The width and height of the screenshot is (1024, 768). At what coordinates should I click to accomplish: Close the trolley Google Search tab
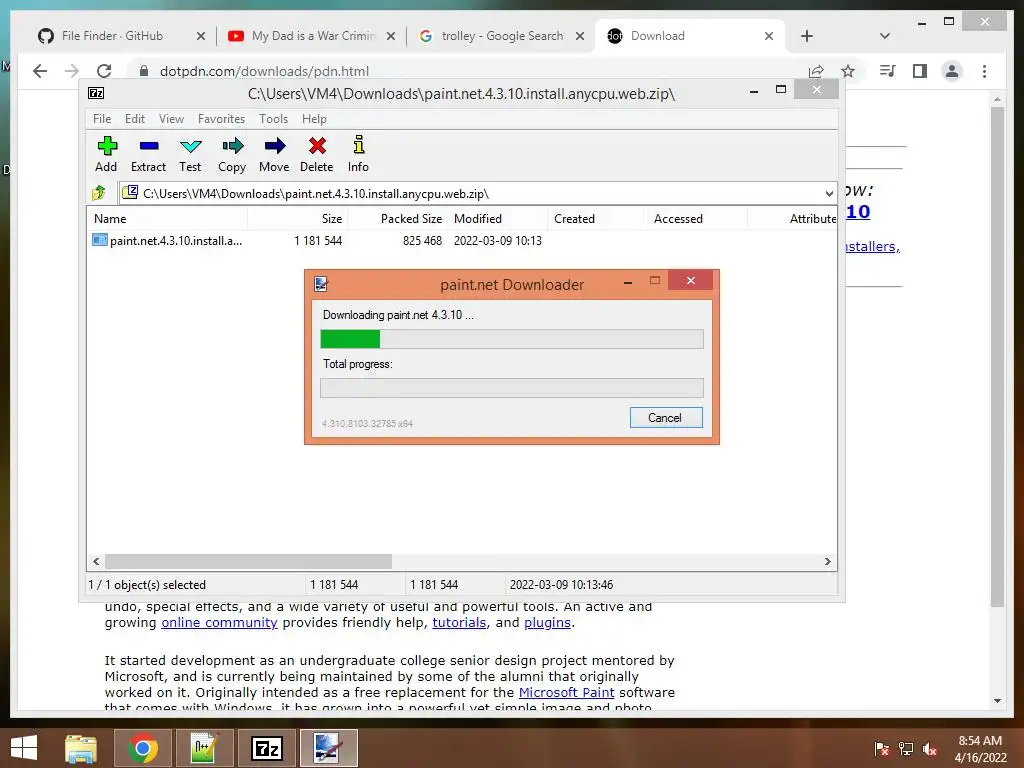pyautogui.click(x=580, y=37)
